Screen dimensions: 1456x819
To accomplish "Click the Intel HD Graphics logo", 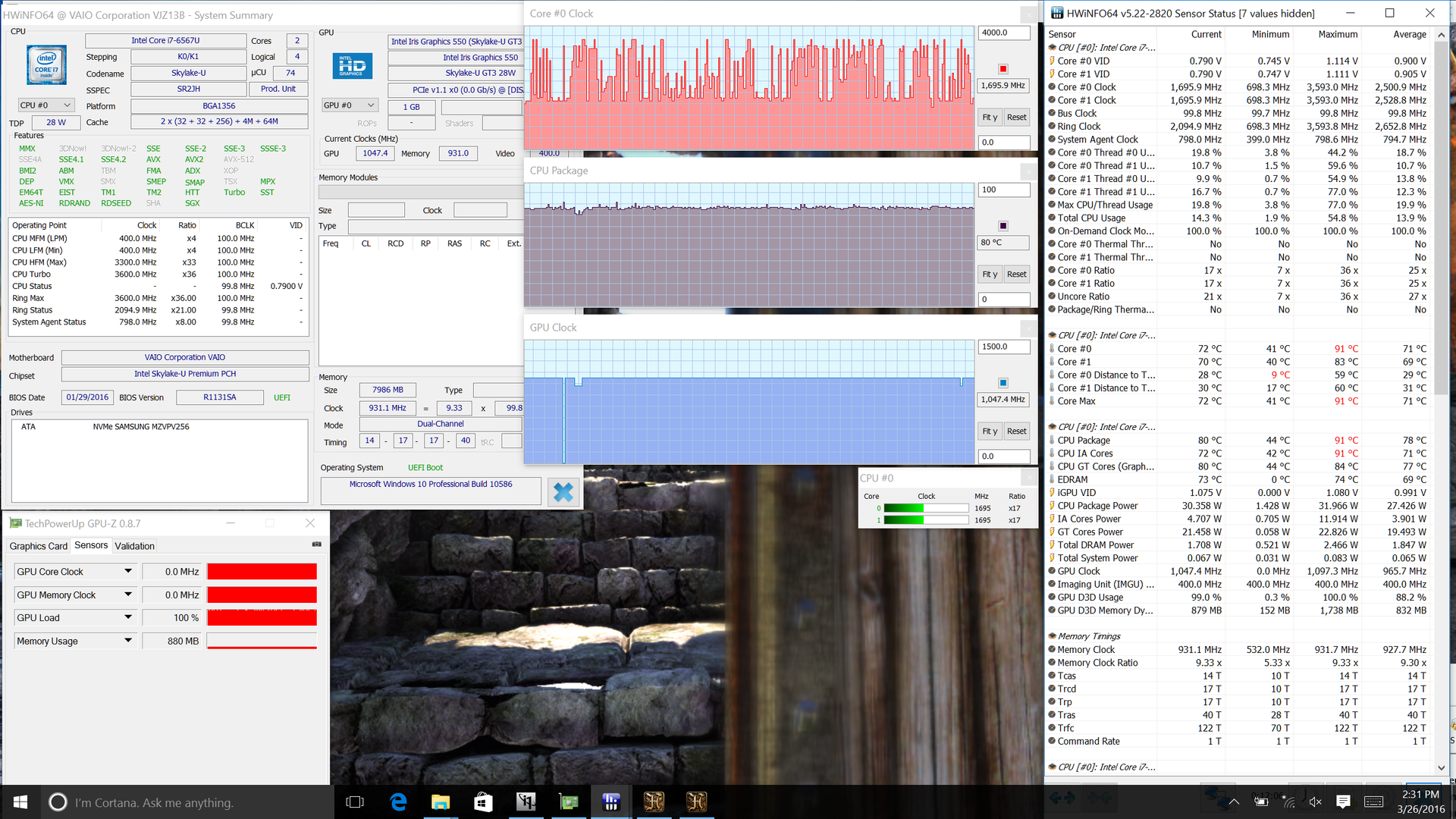I will [353, 67].
